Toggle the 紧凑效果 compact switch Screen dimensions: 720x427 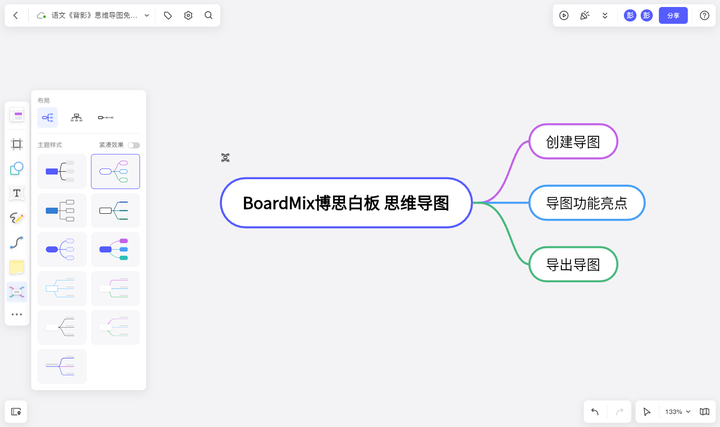[x=134, y=145]
